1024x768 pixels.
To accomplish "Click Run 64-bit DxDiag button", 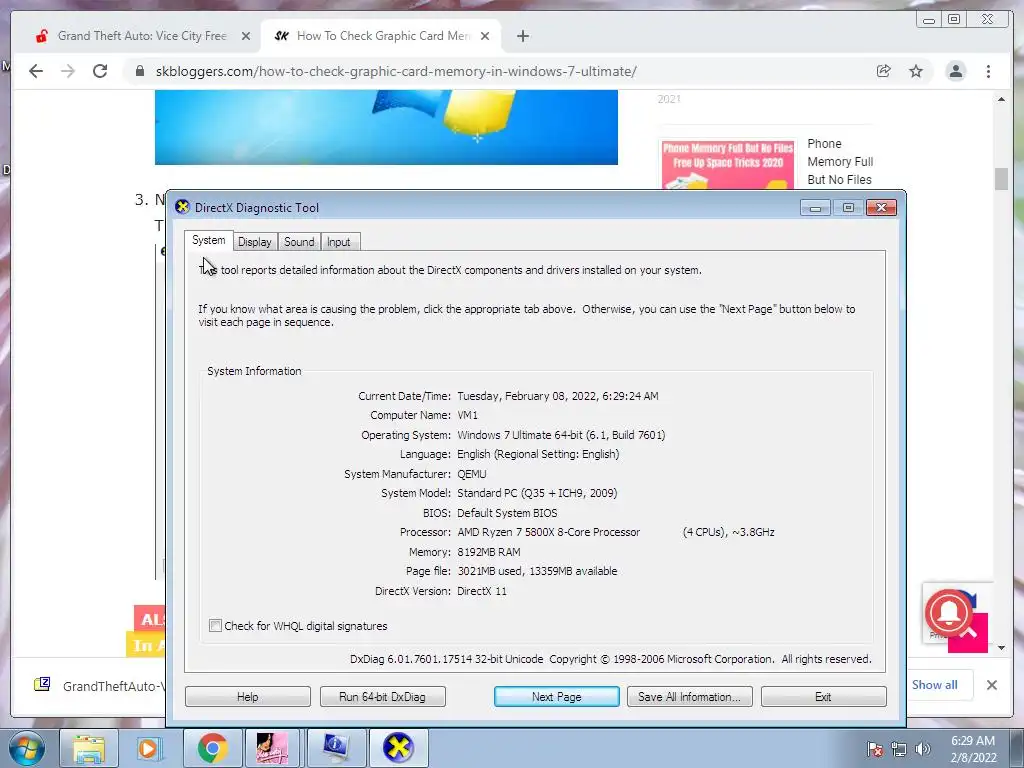I will pyautogui.click(x=383, y=697).
